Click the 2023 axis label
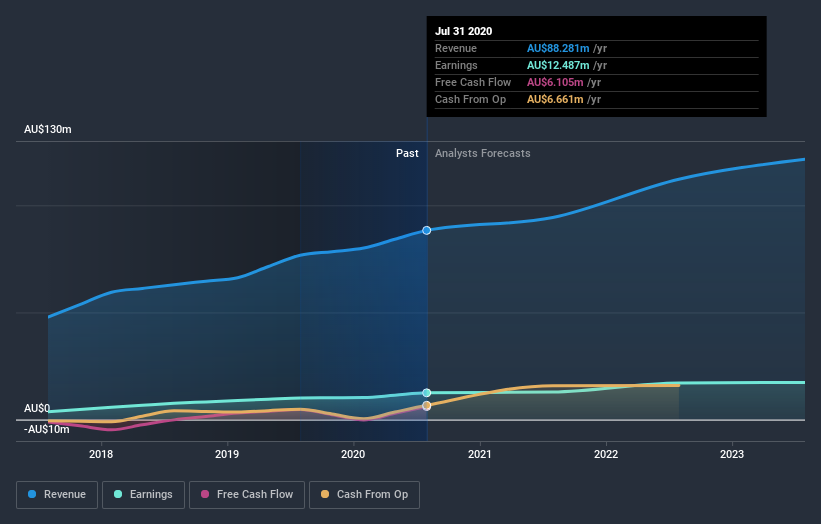Screen dimensions: 821x524 (732, 454)
